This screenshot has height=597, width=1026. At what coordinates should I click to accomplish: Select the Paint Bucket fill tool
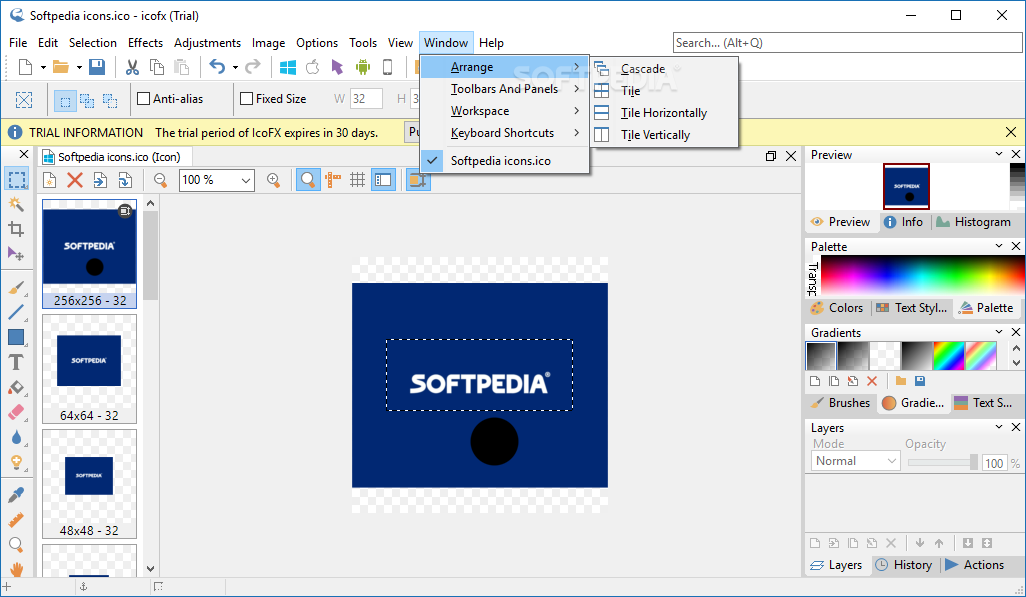(x=16, y=388)
